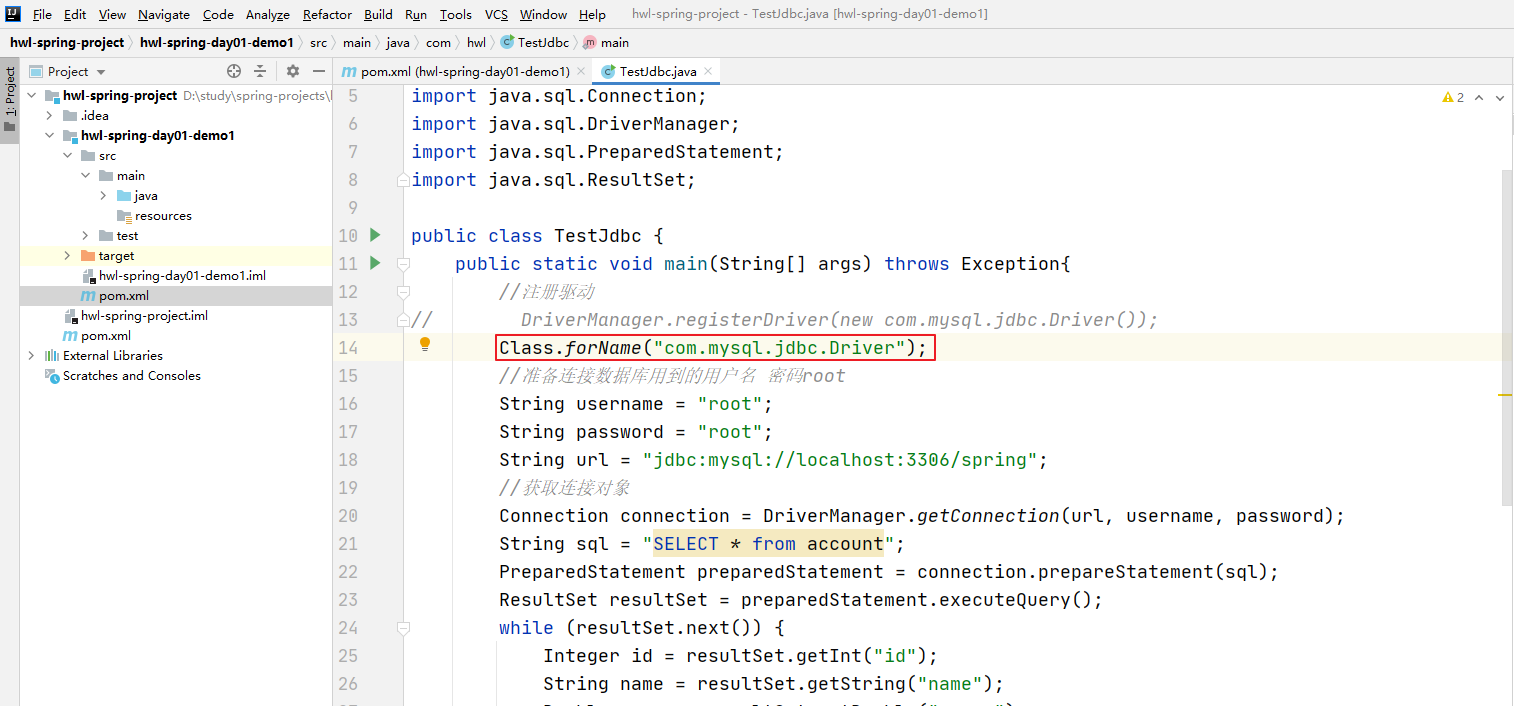Click the run arrow beside main method
The image size is (1514, 706).
pos(375,263)
